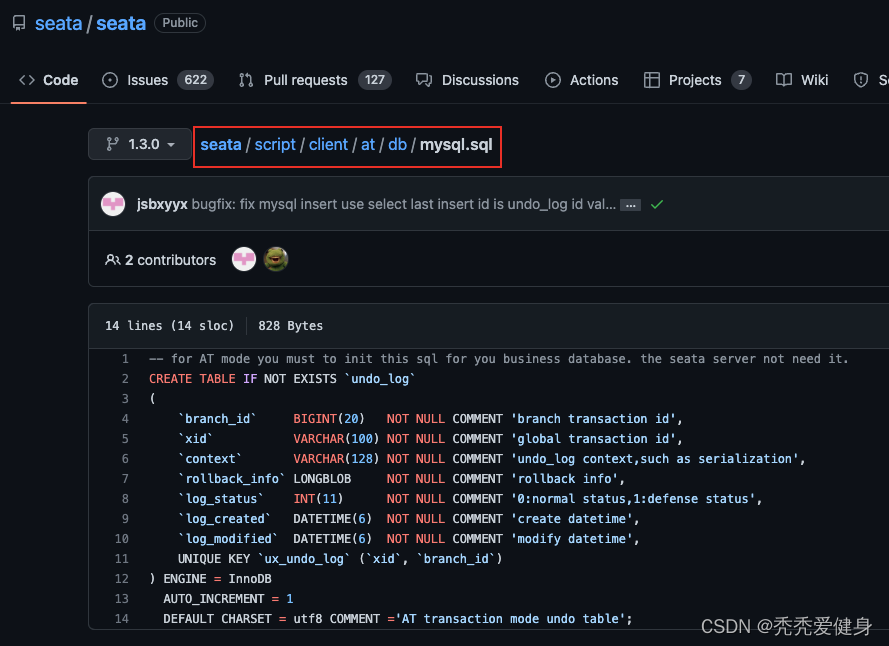Open the jsbxyyx username link
The height and width of the screenshot is (646, 889).
pyautogui.click(x=162, y=204)
